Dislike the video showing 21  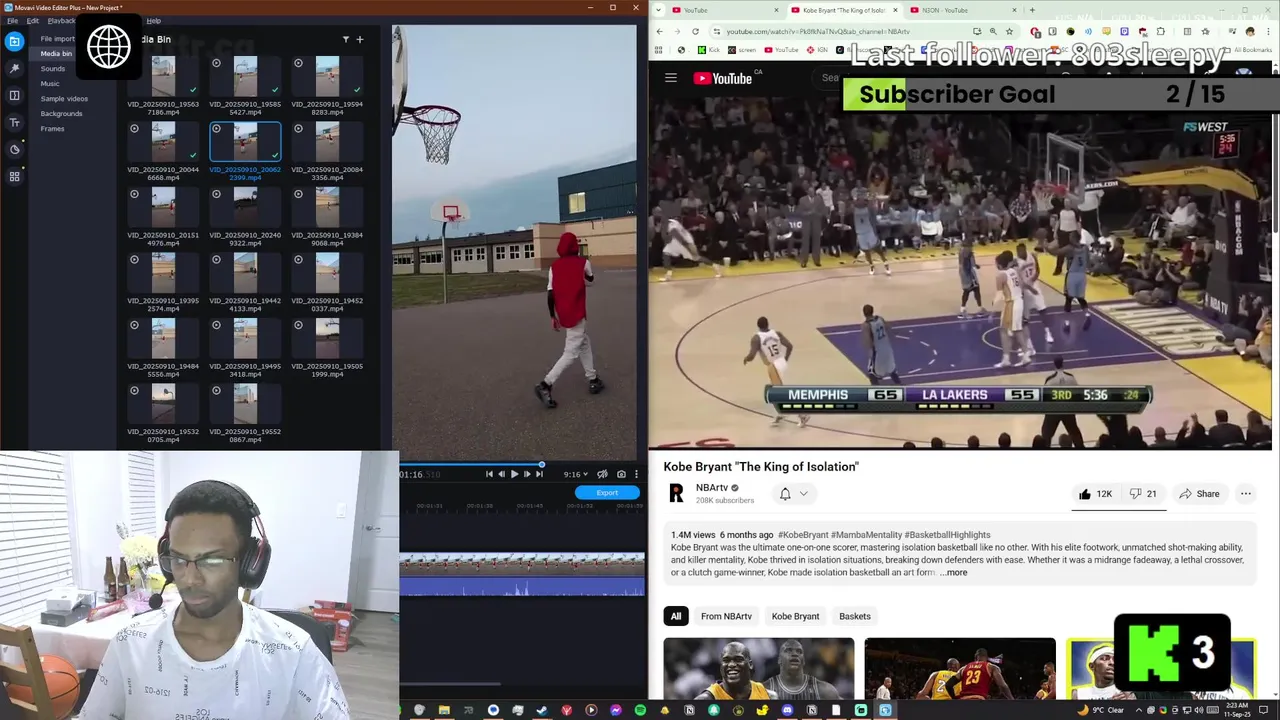click(x=1143, y=494)
